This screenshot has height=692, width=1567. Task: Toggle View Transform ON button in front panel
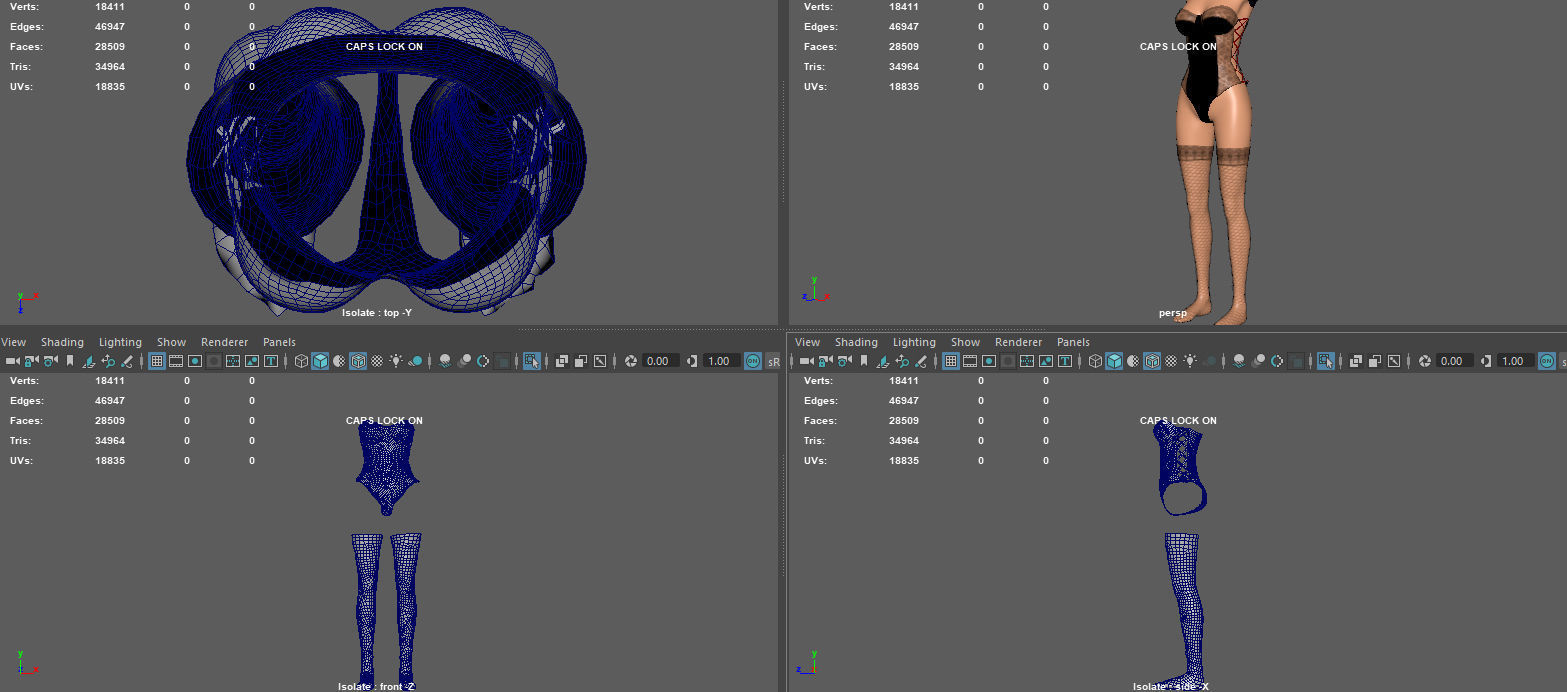pos(753,361)
